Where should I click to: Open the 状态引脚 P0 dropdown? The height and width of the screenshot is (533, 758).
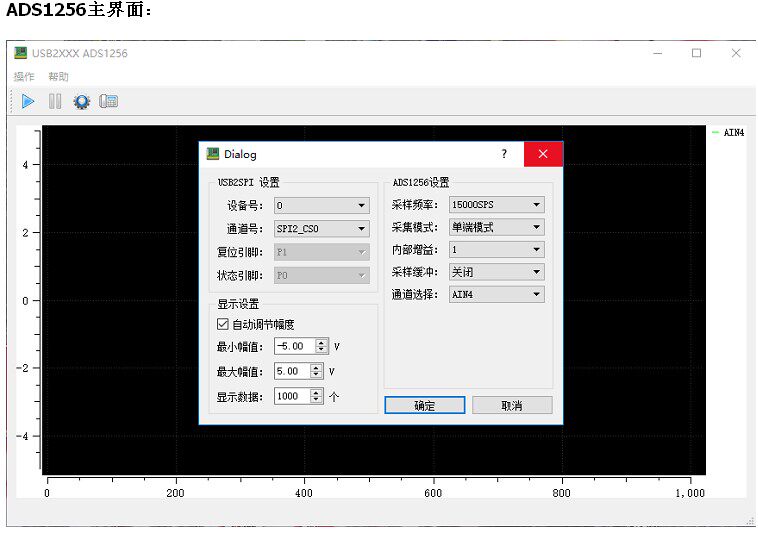[321, 275]
